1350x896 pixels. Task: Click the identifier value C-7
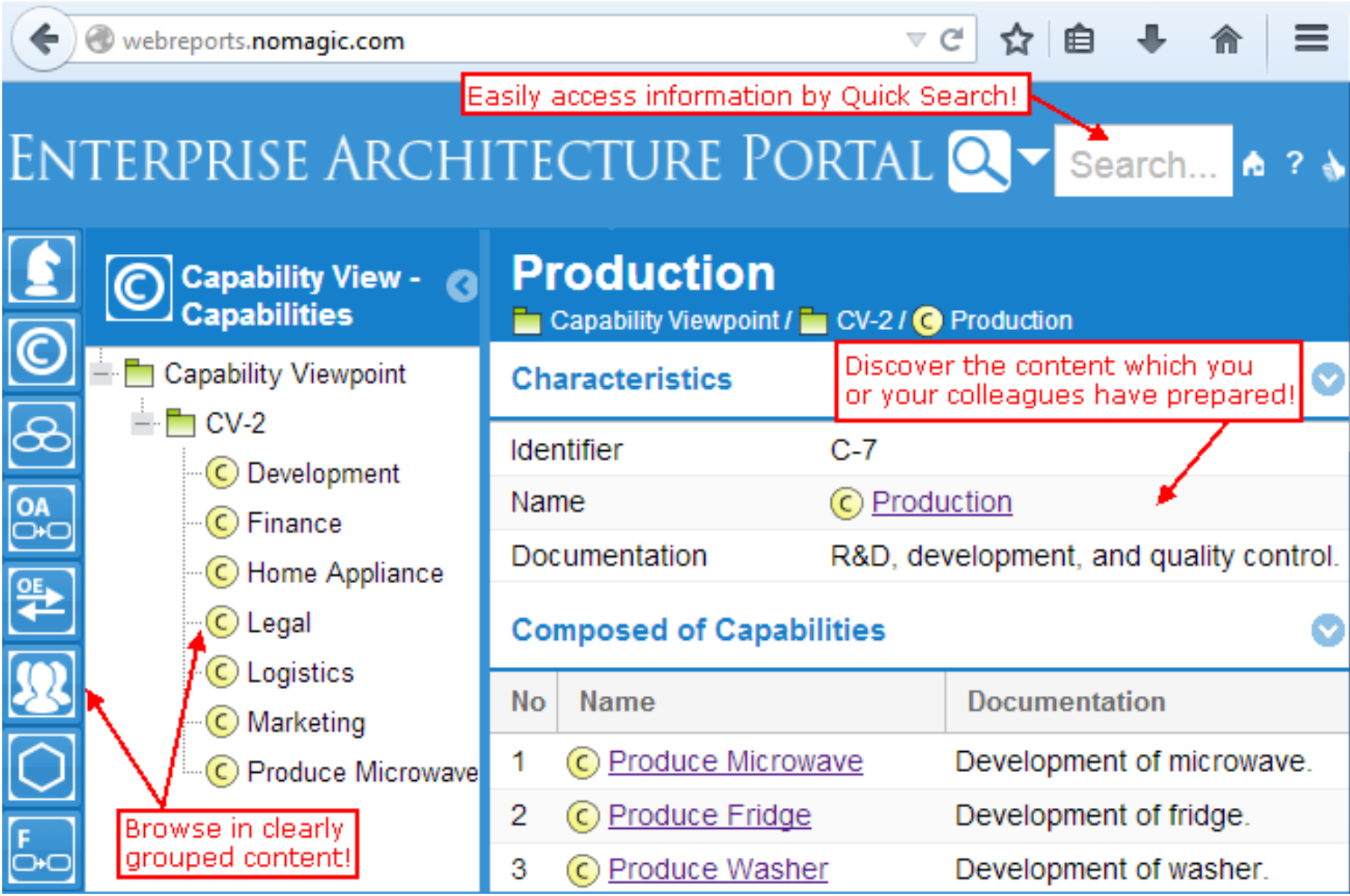pyautogui.click(x=853, y=450)
